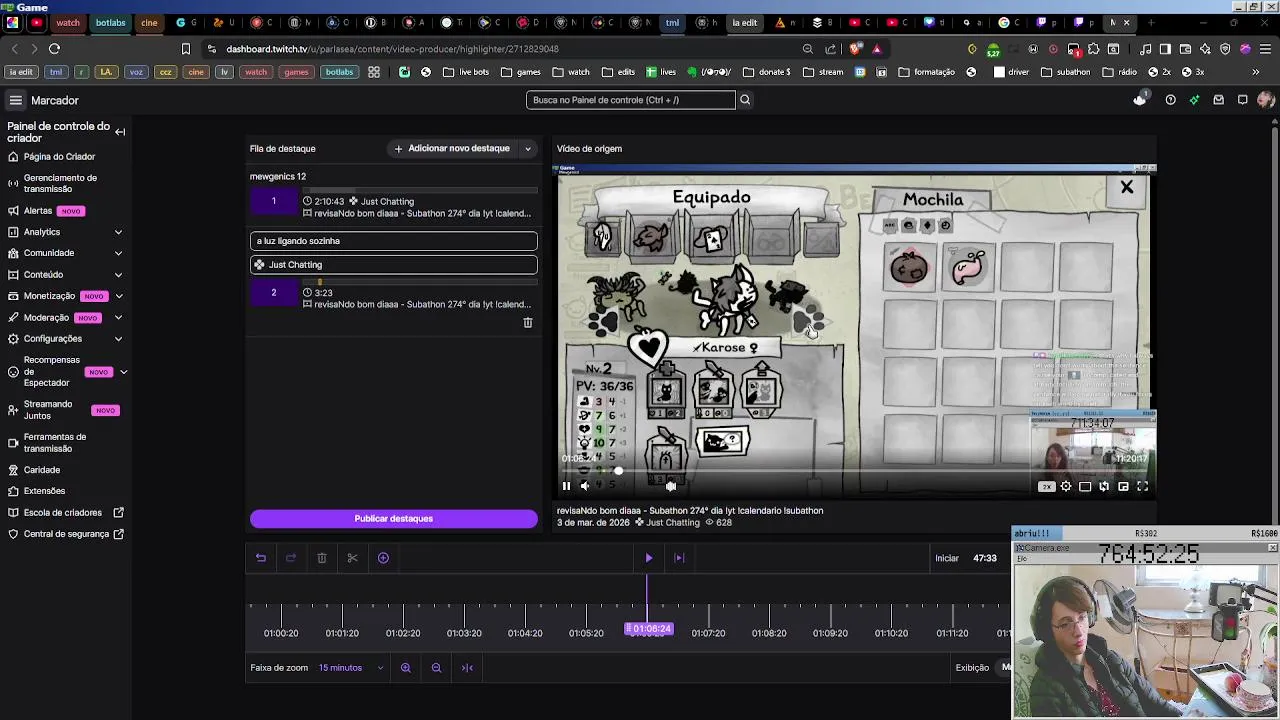Open the inbox mail icon in header
This screenshot has width=1280, height=720.
[1218, 100]
